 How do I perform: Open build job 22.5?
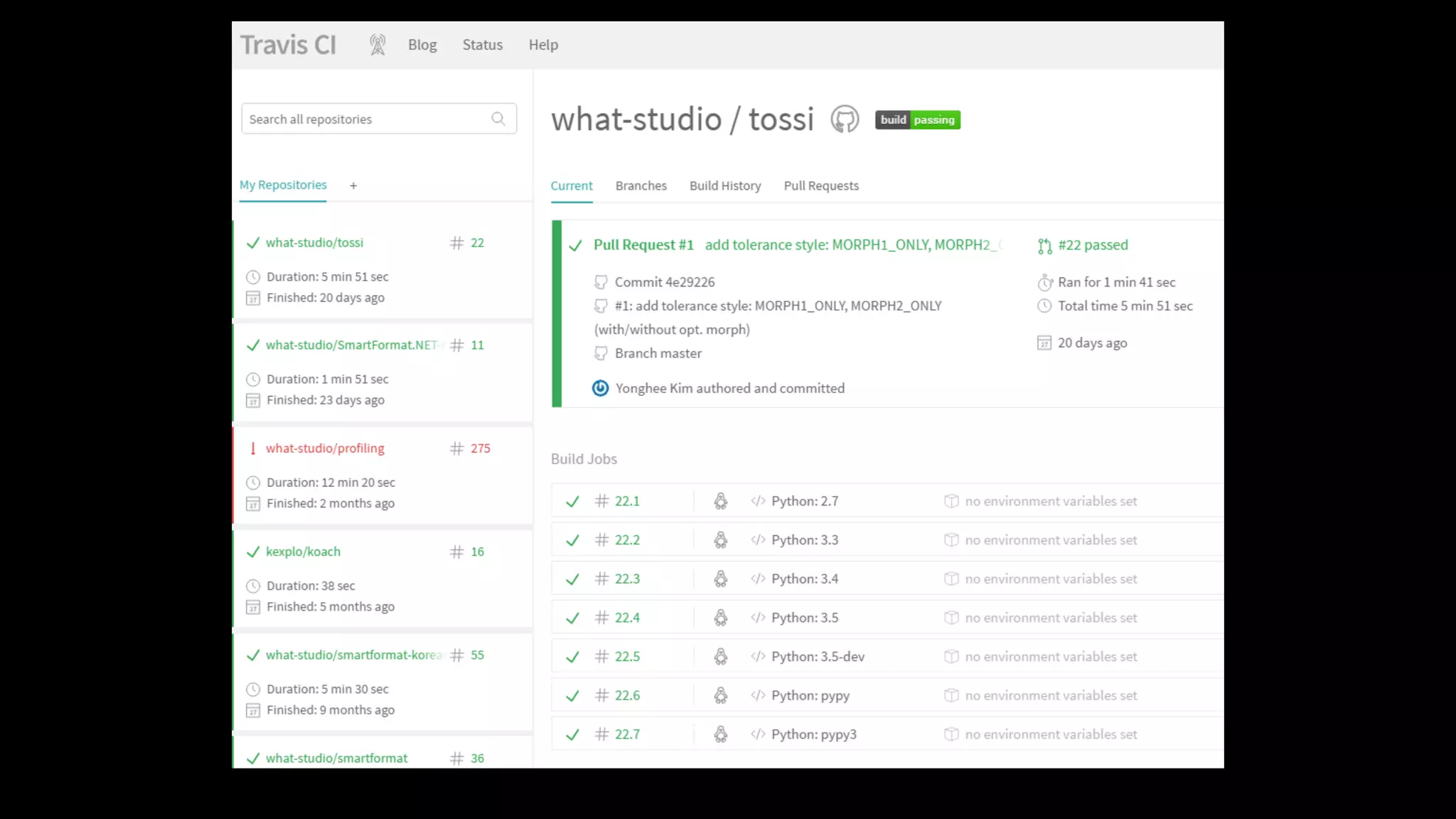pos(627,657)
